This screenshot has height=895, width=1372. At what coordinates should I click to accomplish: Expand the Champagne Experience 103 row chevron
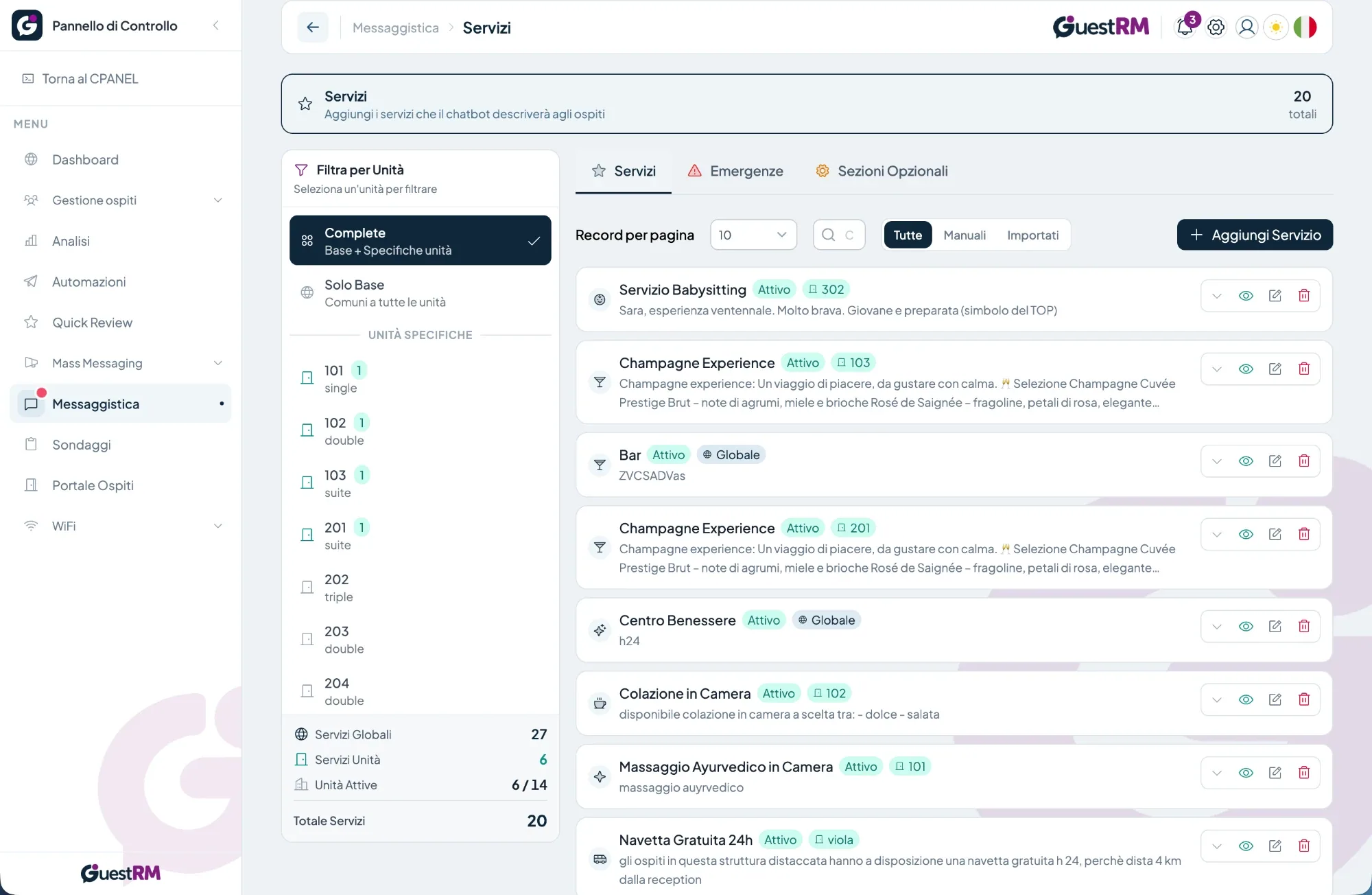1217,369
